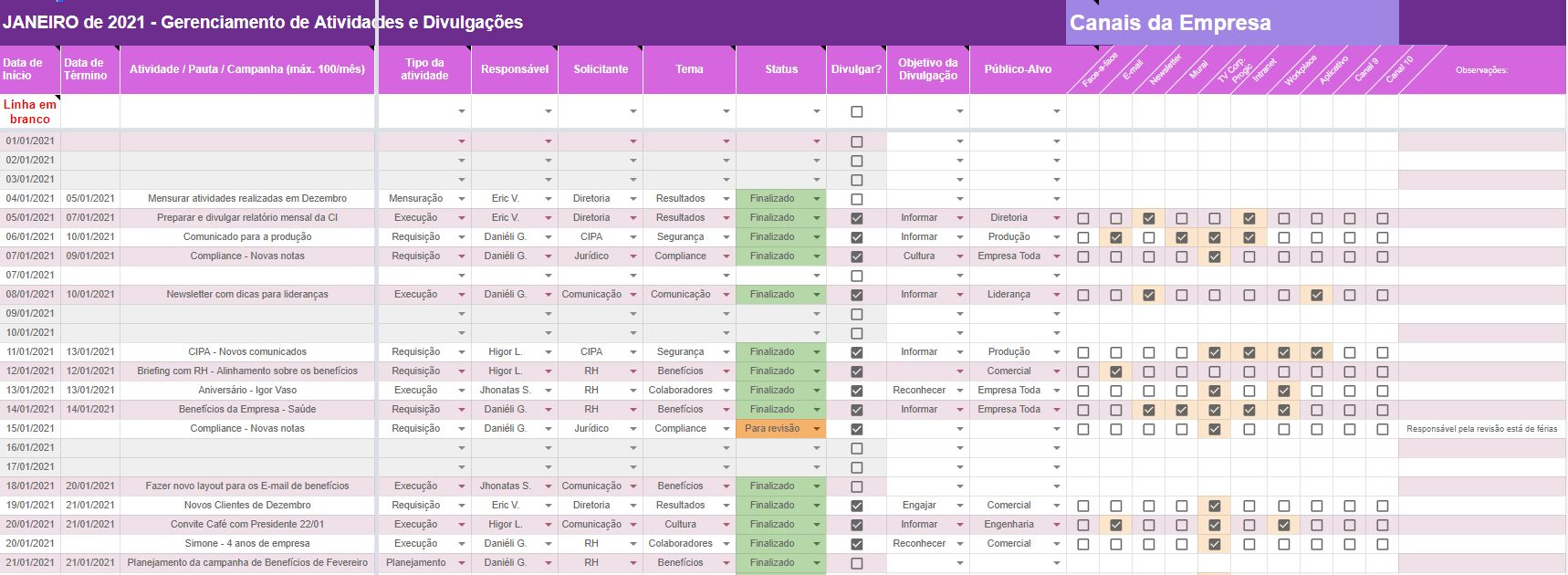Click the Divulgar? column header

coord(856,69)
